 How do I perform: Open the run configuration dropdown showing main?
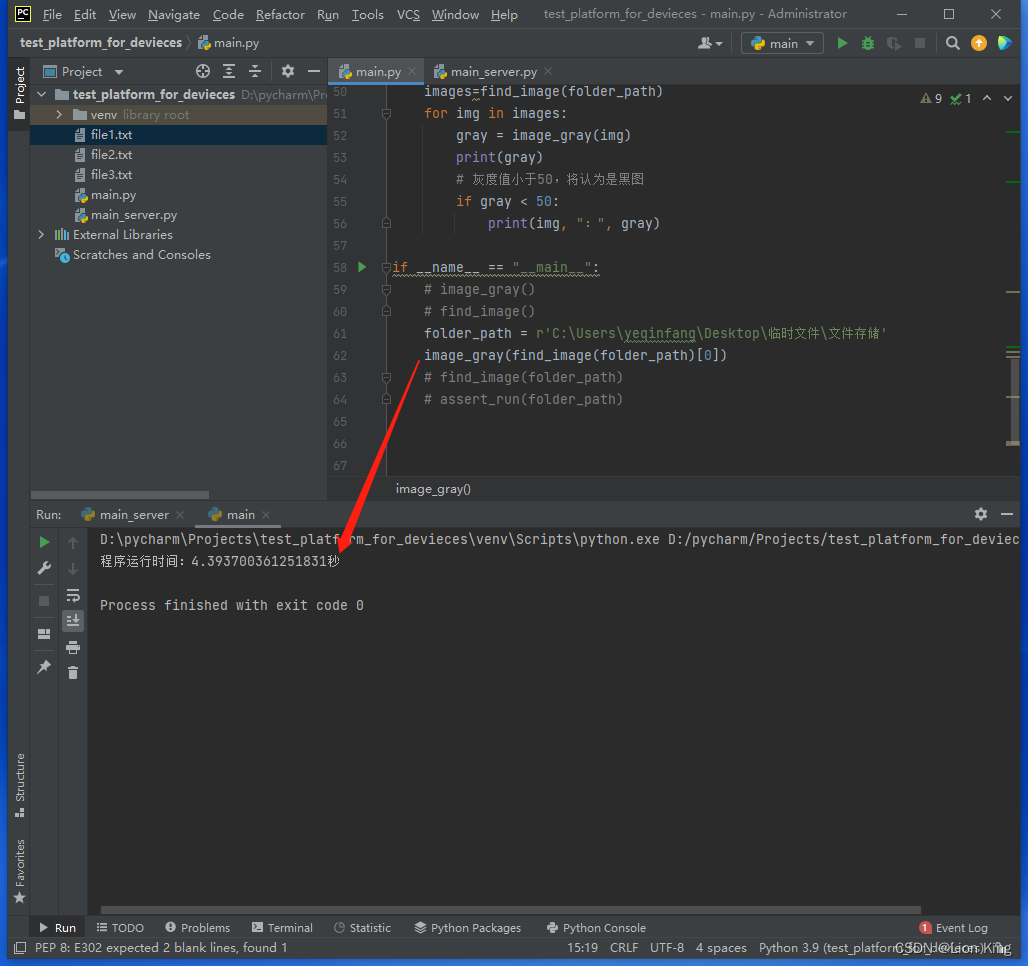tap(781, 44)
